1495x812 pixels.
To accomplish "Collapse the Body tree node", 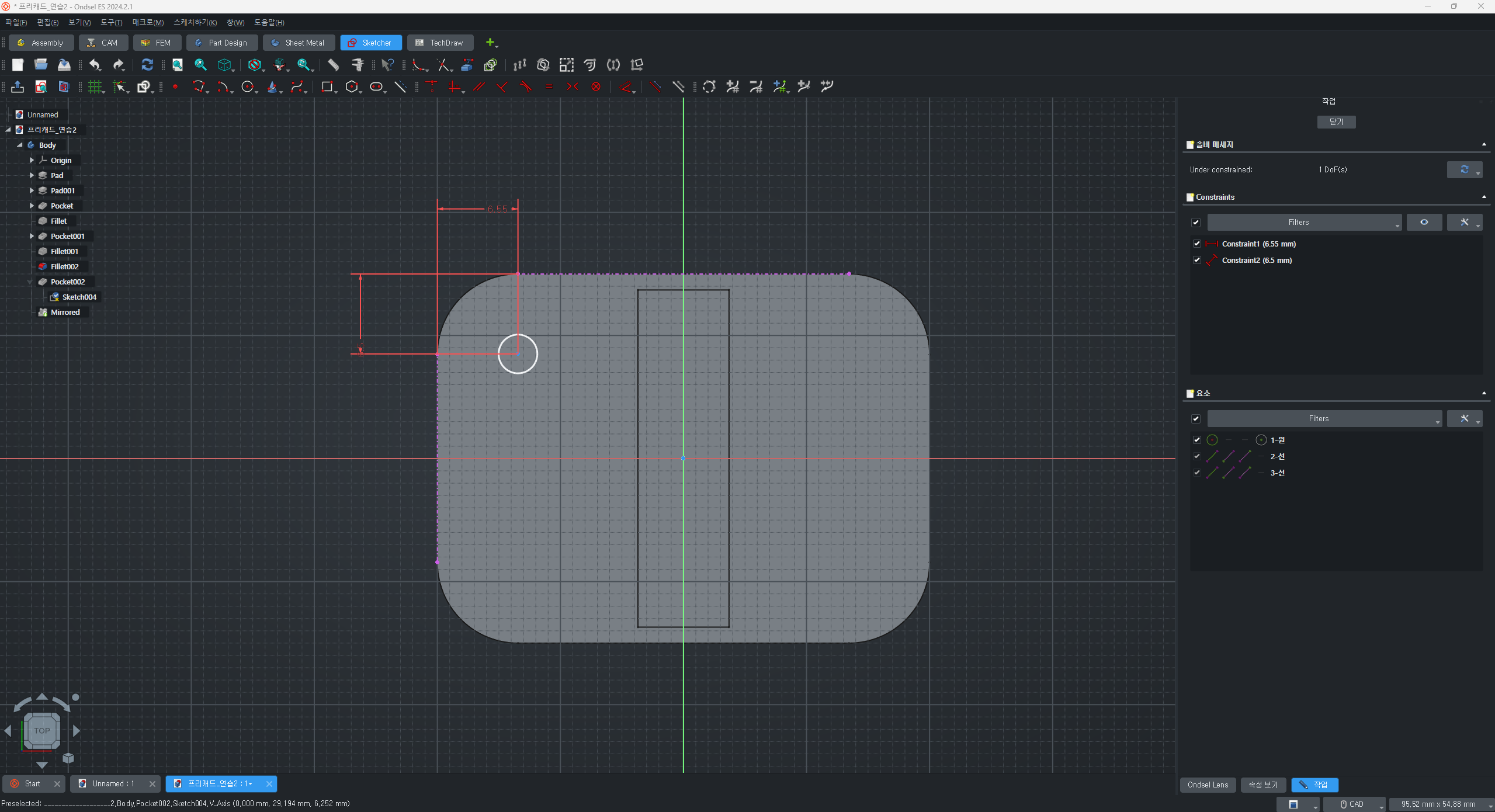I will (20, 145).
